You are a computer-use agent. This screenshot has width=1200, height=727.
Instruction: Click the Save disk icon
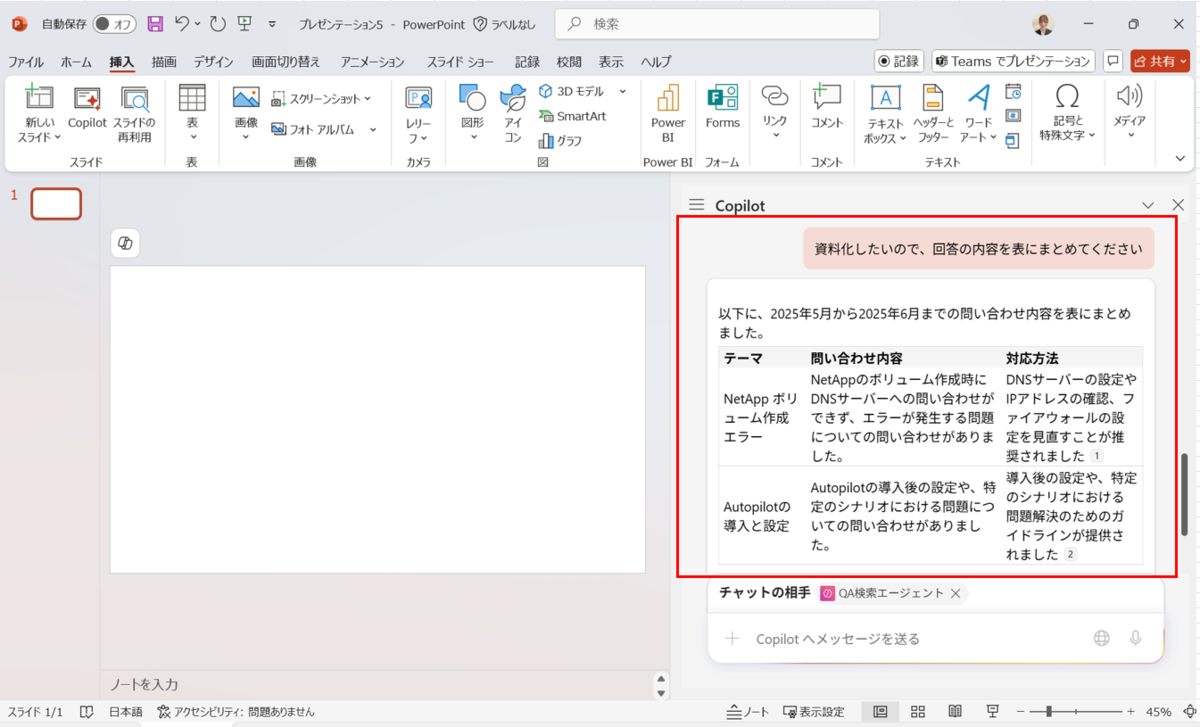tap(155, 23)
